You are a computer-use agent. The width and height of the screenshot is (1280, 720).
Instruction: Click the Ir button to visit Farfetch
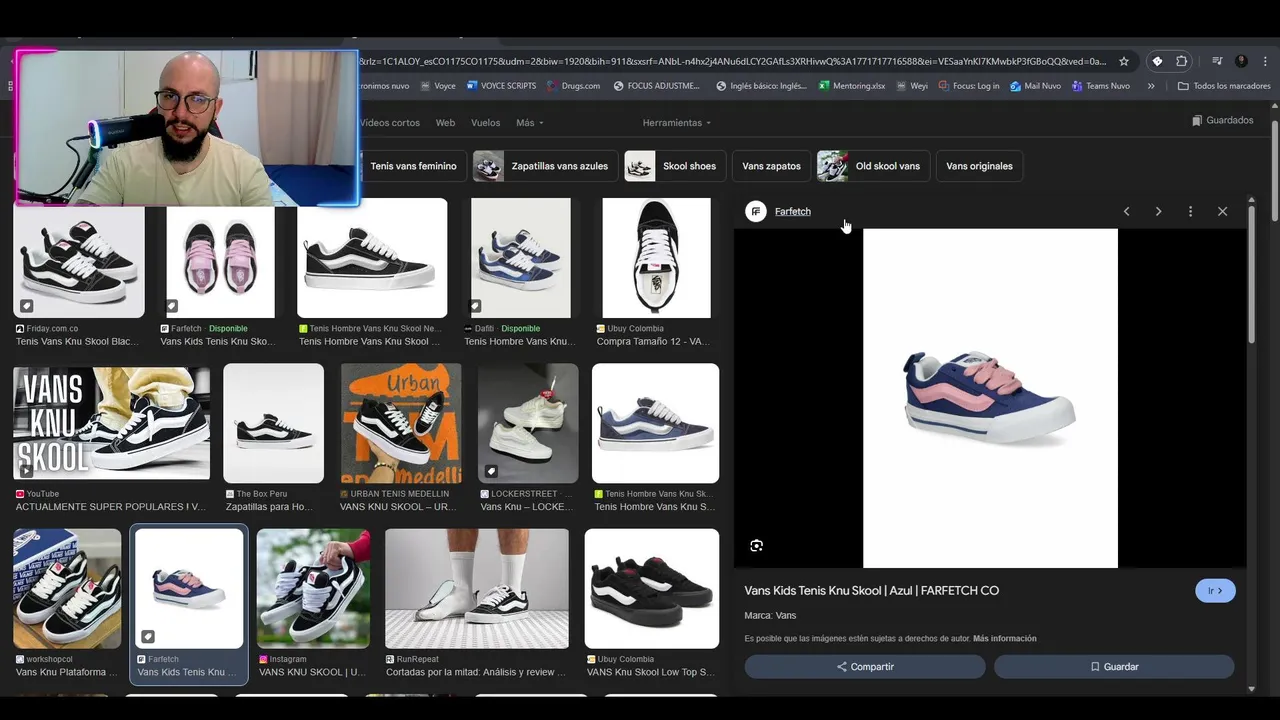[1215, 591]
